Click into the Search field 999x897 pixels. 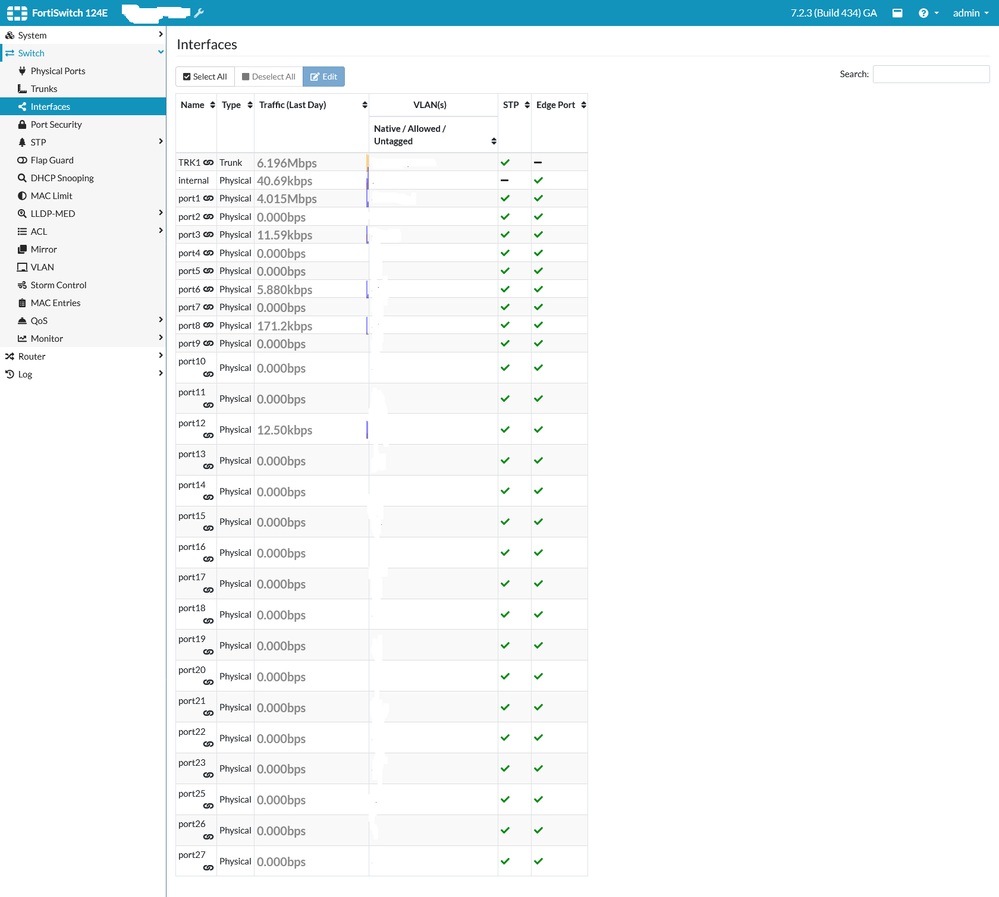point(930,74)
